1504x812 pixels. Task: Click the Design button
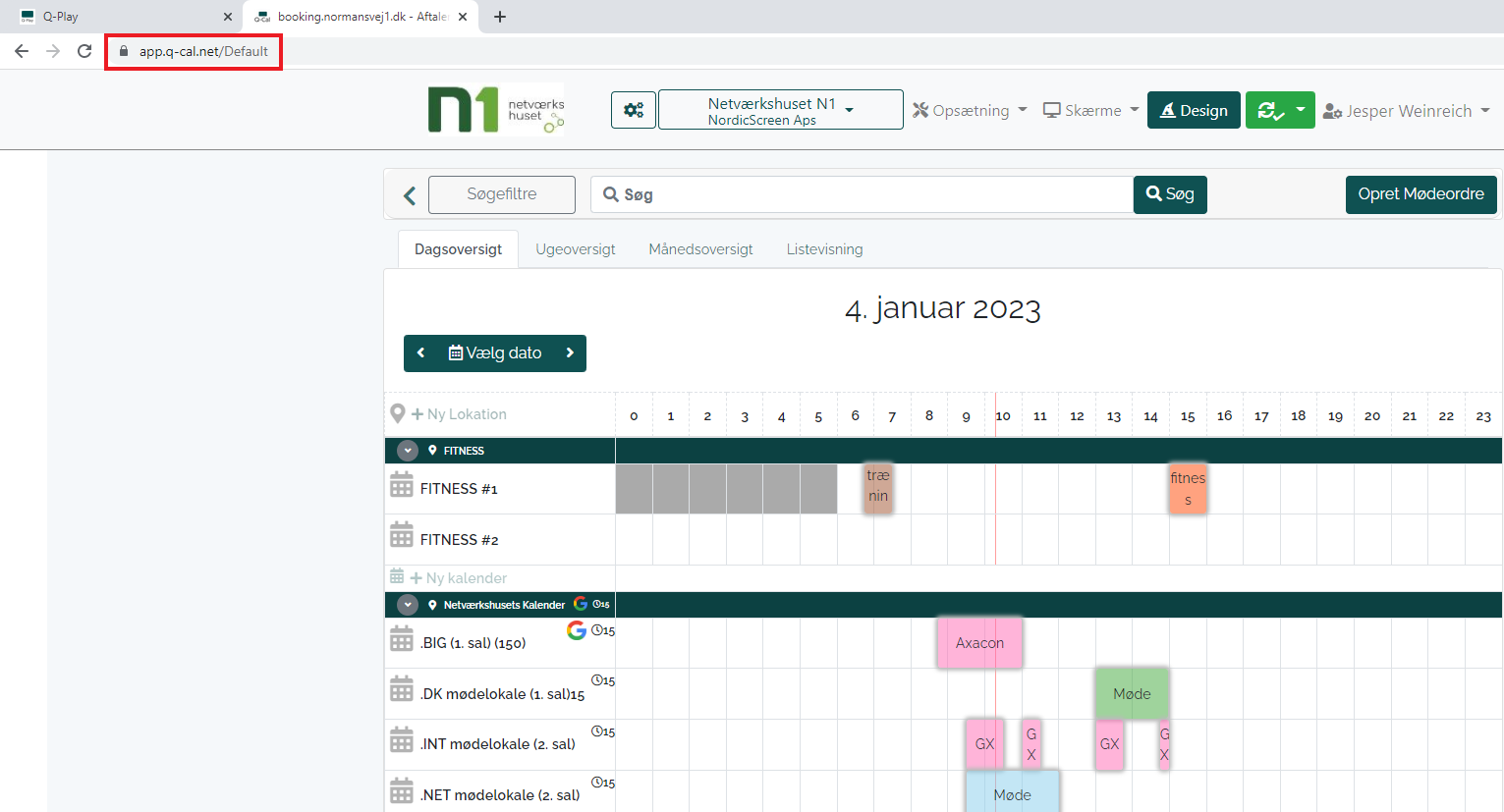pyautogui.click(x=1194, y=110)
